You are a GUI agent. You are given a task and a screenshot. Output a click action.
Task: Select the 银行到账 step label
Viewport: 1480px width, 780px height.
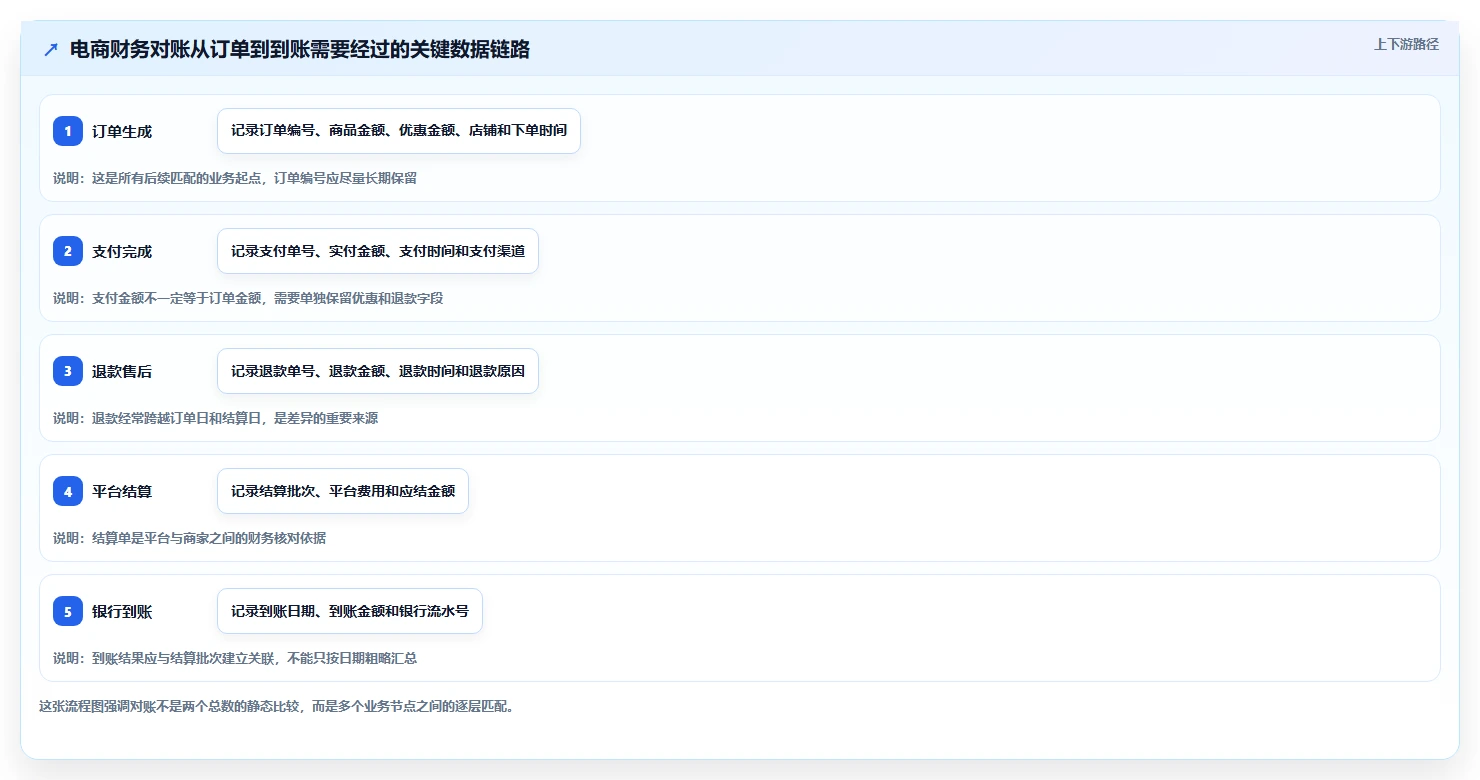tap(122, 611)
